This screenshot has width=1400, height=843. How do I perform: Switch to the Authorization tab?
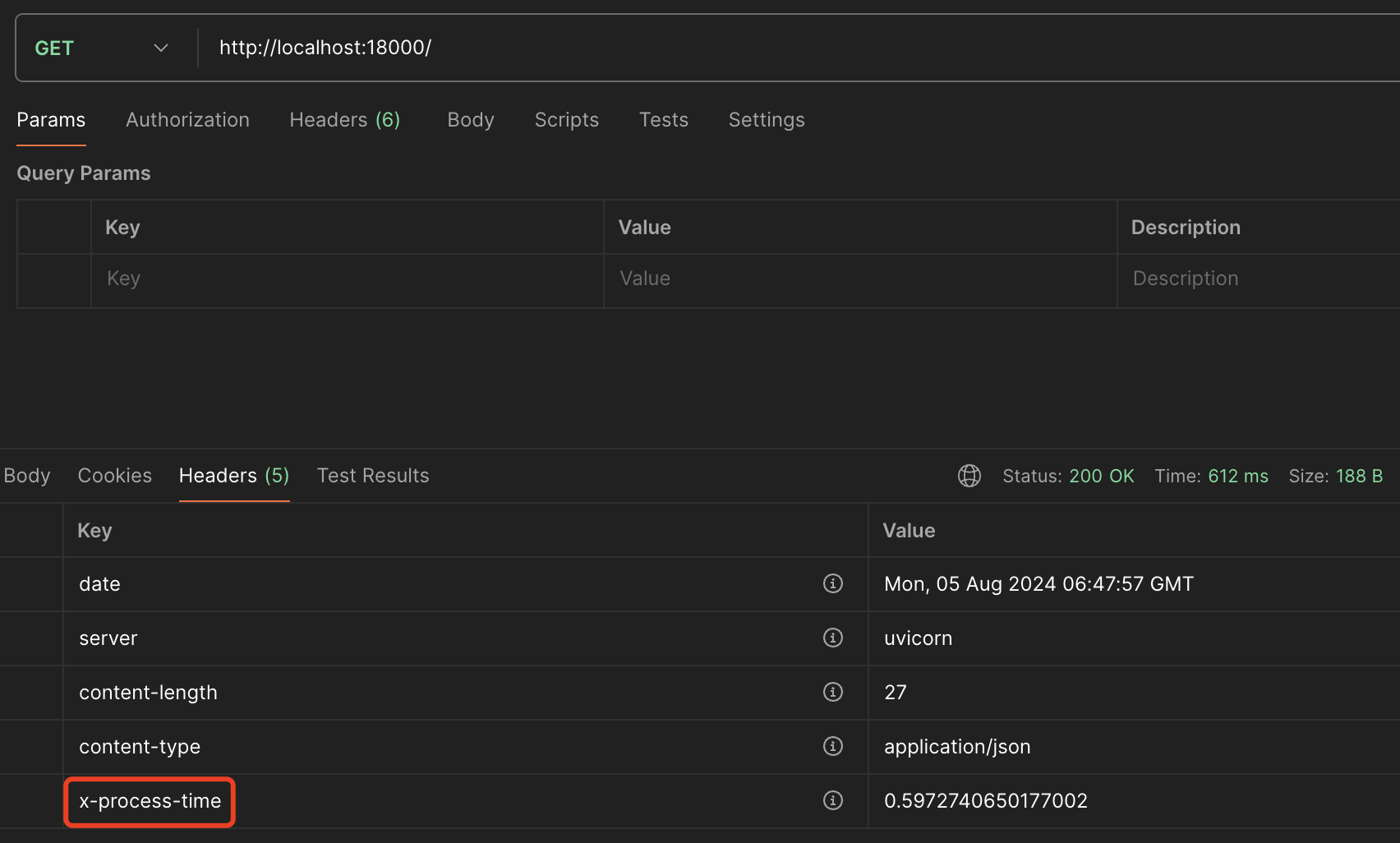(x=187, y=120)
